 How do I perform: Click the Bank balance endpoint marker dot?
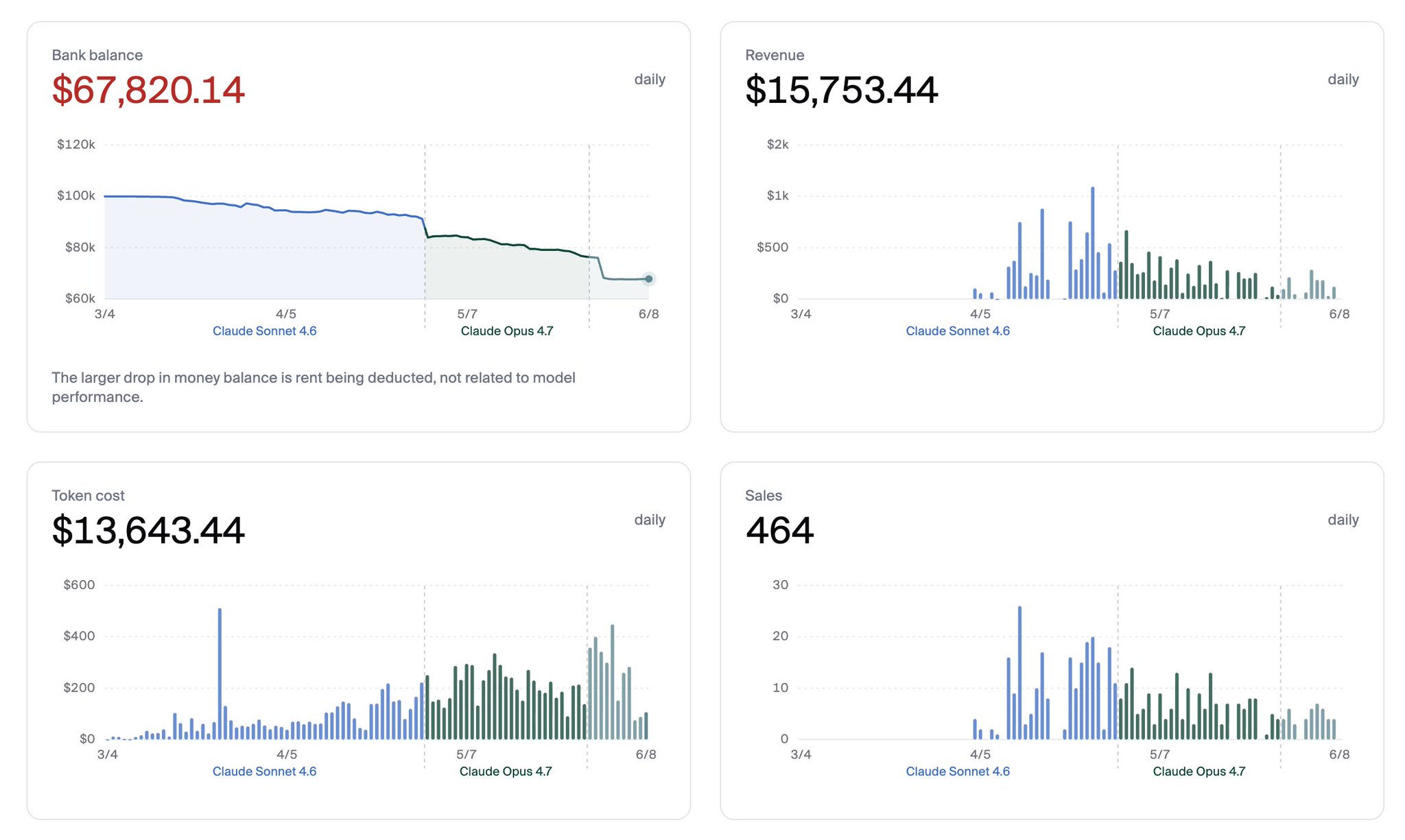point(648,279)
